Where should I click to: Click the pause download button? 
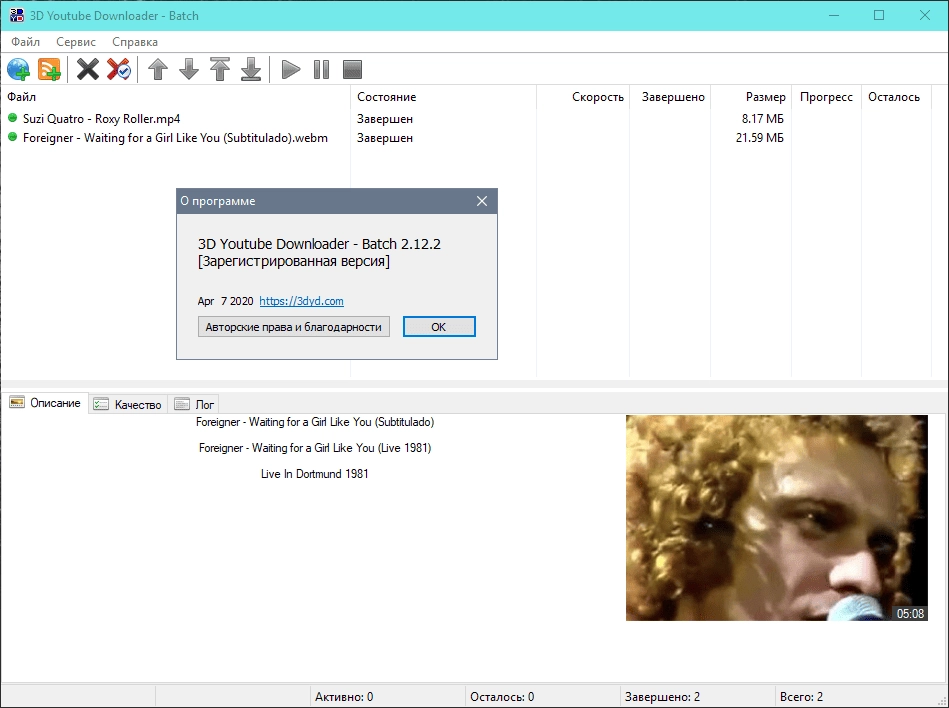321,69
